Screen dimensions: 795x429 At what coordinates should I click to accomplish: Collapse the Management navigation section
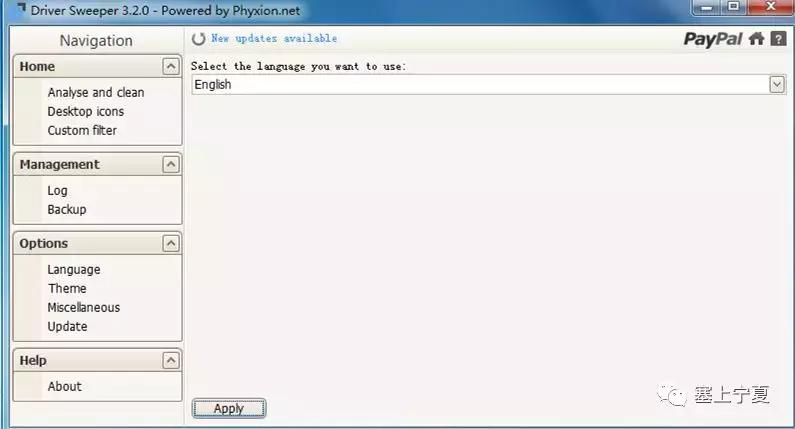171,164
